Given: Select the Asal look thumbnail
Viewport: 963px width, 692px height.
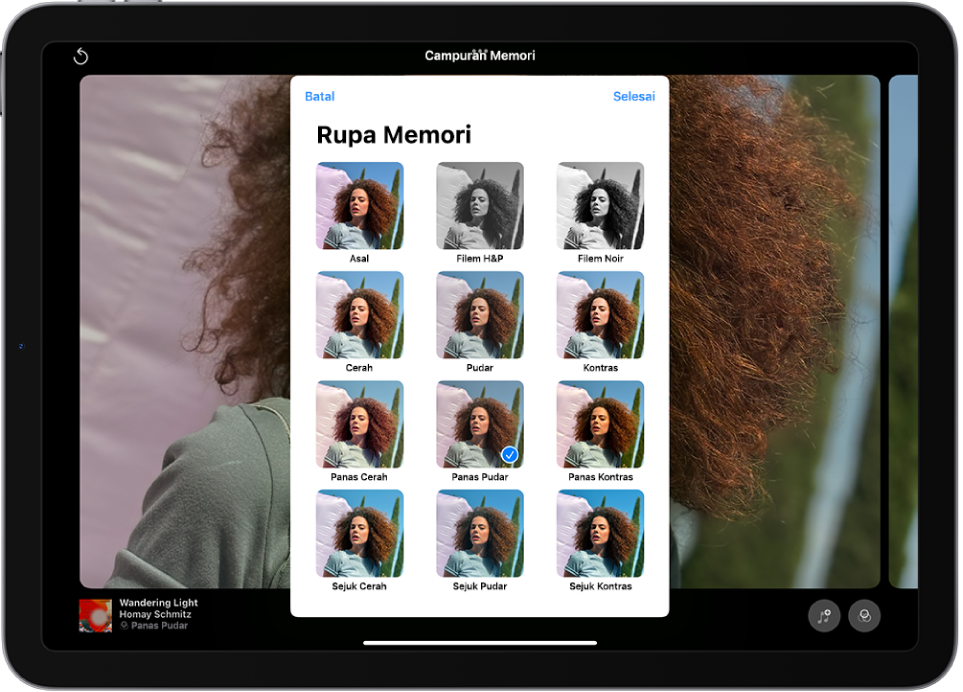Looking at the screenshot, I should [360, 206].
